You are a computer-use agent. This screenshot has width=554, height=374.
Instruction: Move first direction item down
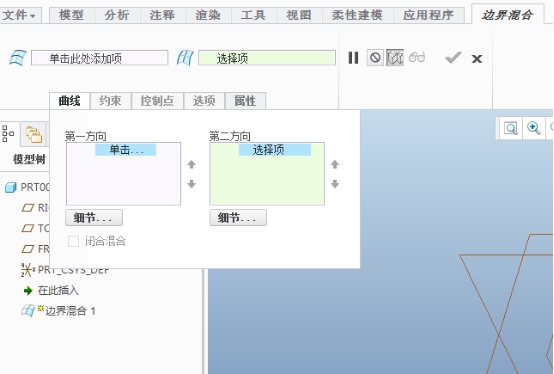coord(191,184)
